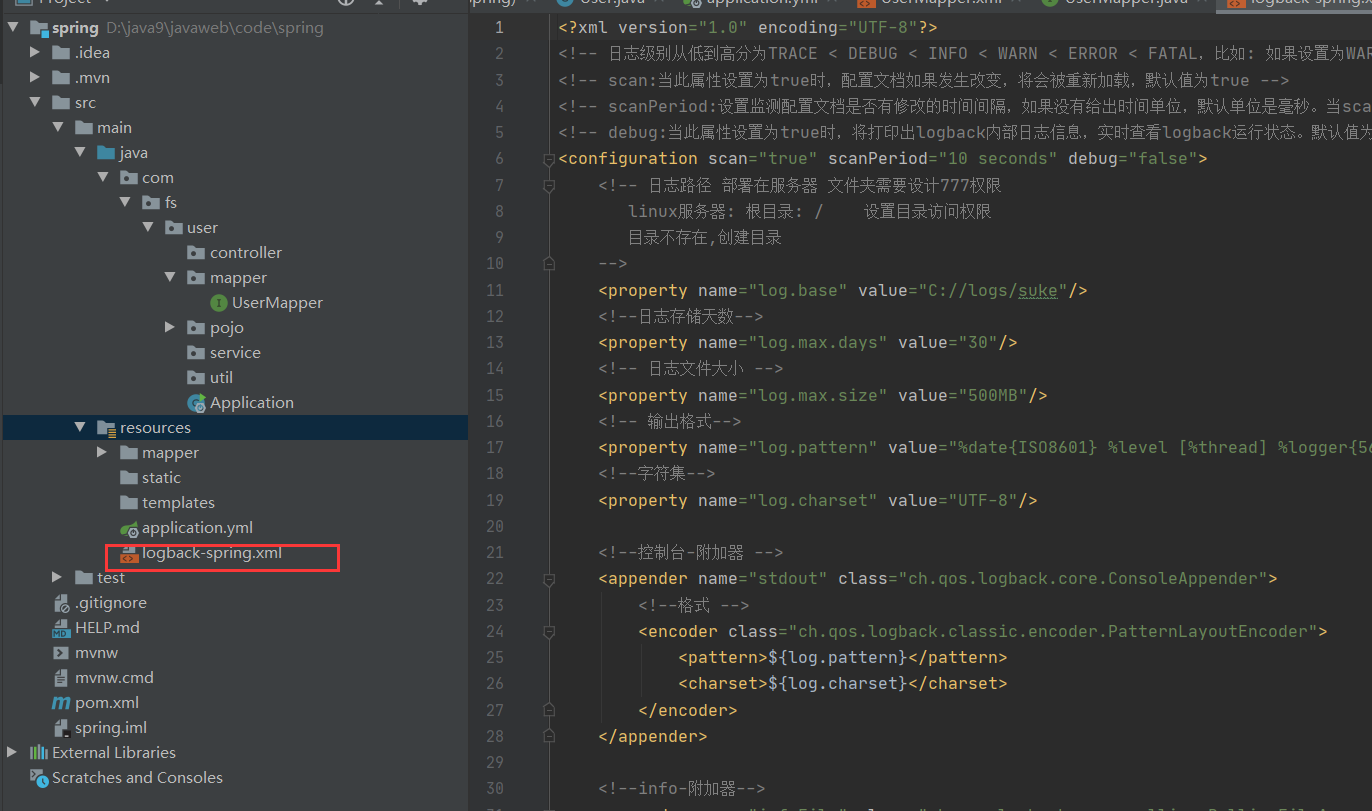The height and width of the screenshot is (811, 1372).
Task: Fold the appender block on line 22
Action: point(548,579)
